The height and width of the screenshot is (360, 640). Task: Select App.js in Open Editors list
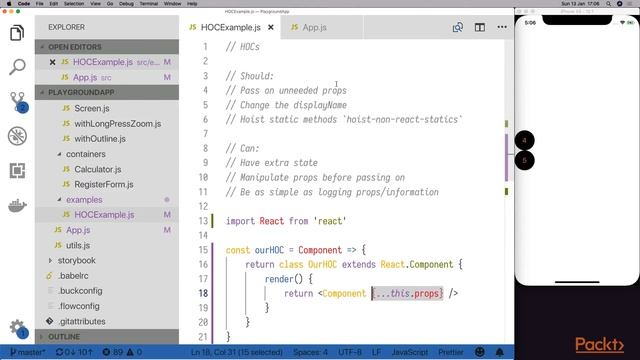point(107,77)
